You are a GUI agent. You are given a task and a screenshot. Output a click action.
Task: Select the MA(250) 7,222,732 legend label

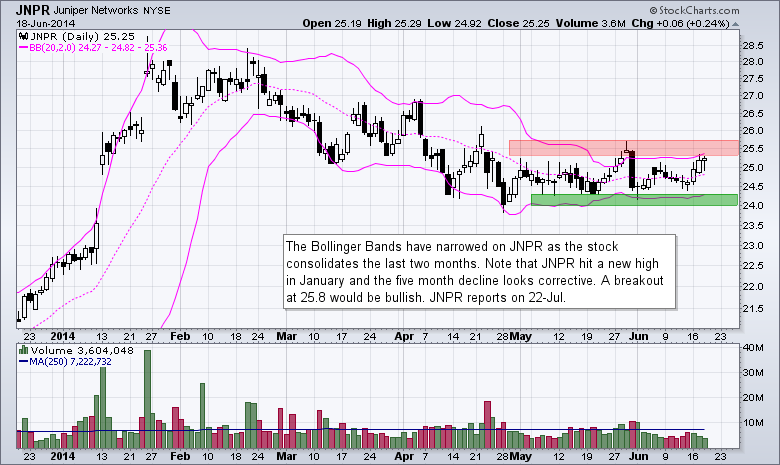click(70, 362)
